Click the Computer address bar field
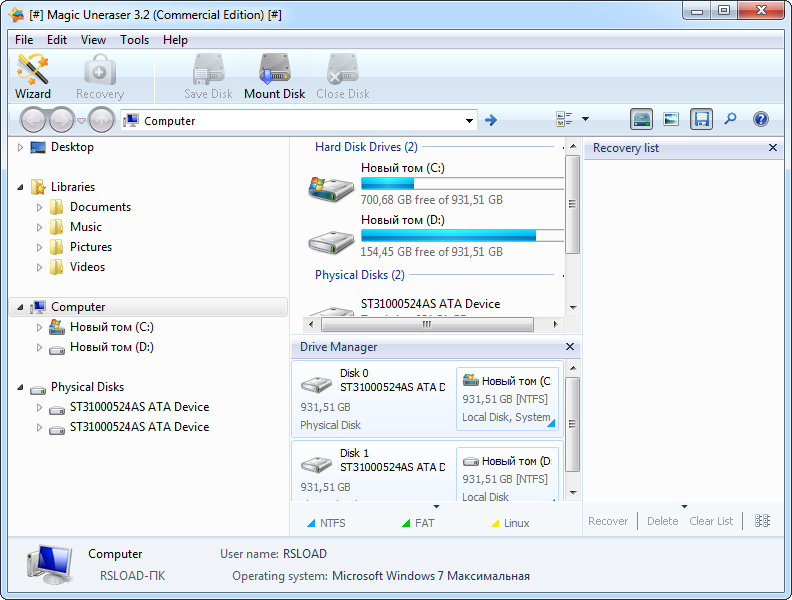This screenshot has width=792, height=600. tap(299, 121)
